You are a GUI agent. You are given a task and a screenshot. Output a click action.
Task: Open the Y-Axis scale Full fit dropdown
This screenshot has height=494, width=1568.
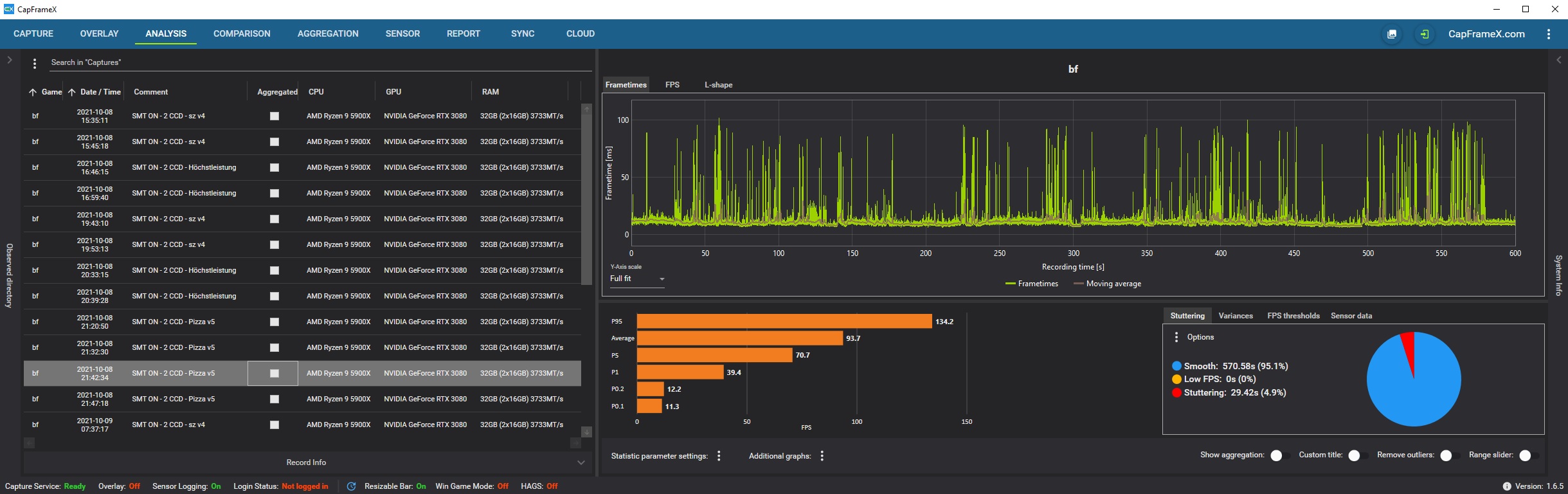[637, 279]
